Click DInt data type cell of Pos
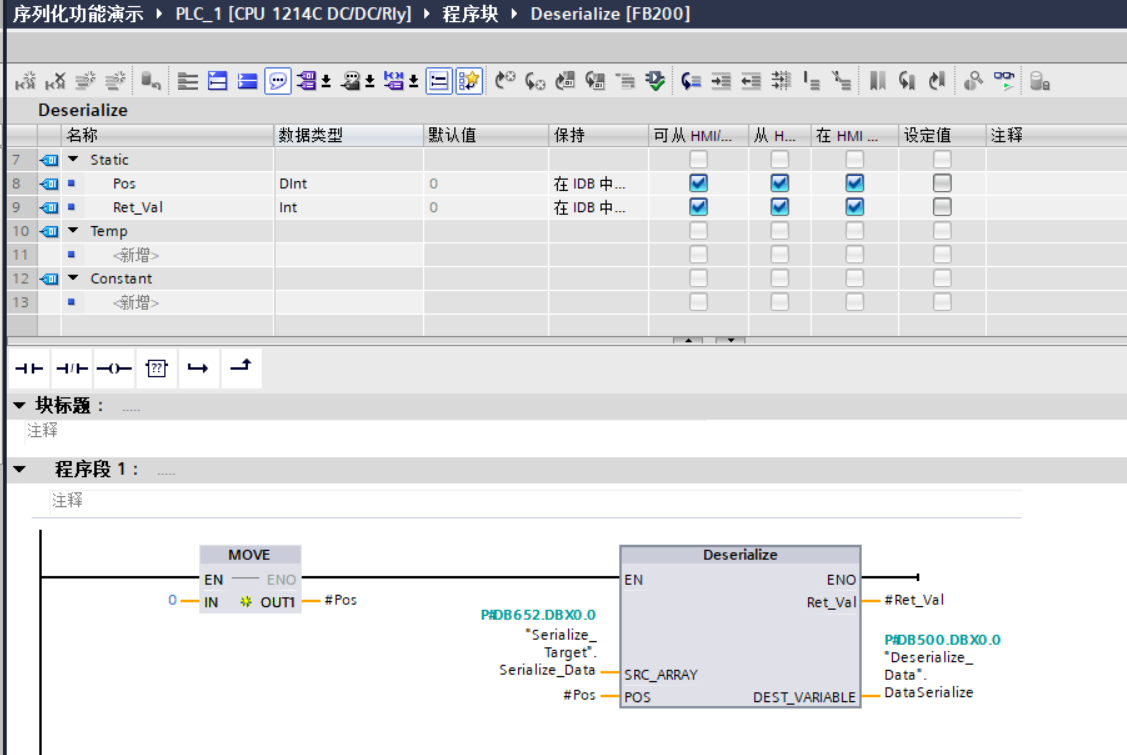This screenshot has height=755, width=1127. coord(349,183)
